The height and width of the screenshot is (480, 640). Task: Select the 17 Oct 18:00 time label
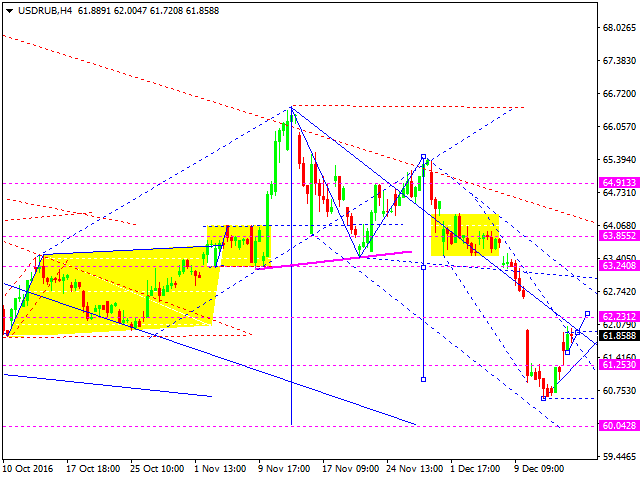click(93, 469)
